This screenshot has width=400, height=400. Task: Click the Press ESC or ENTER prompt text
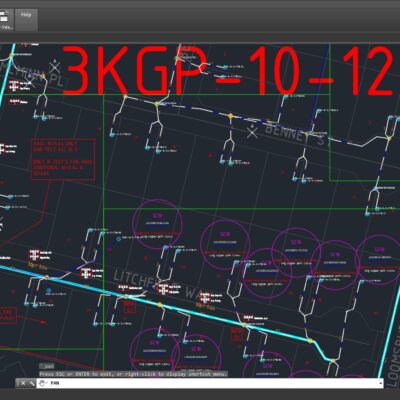click(134, 374)
